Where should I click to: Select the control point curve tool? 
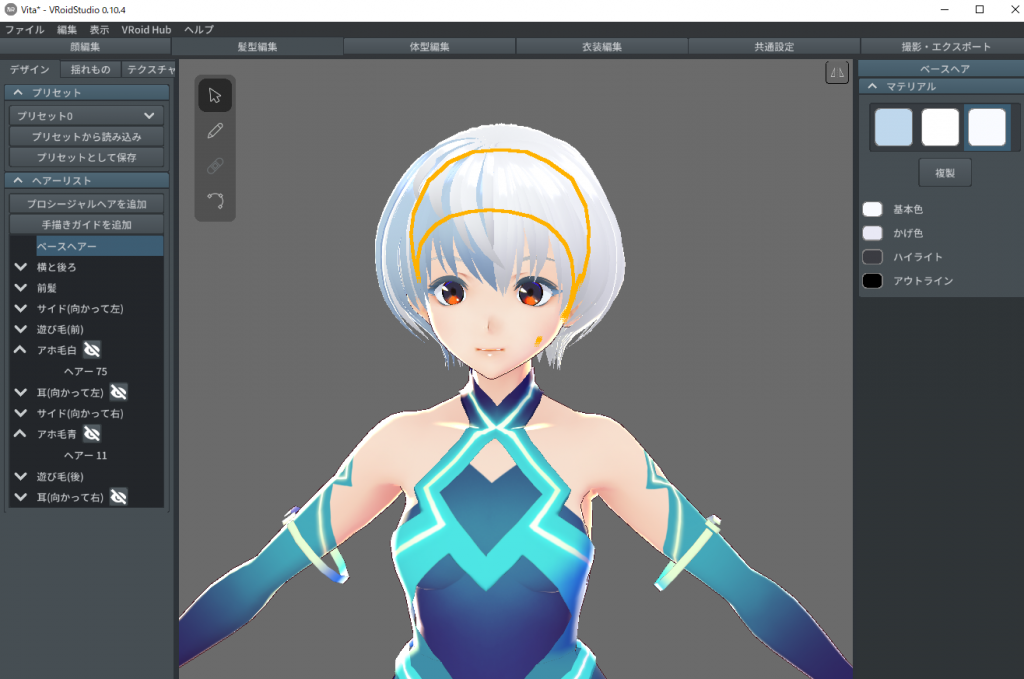[214, 200]
